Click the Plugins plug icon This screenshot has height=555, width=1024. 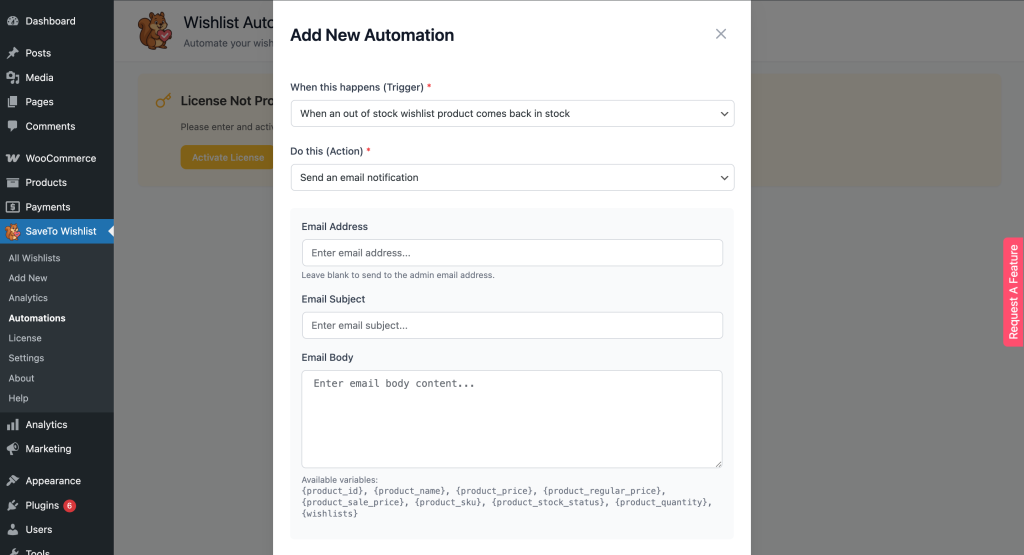click(x=13, y=505)
